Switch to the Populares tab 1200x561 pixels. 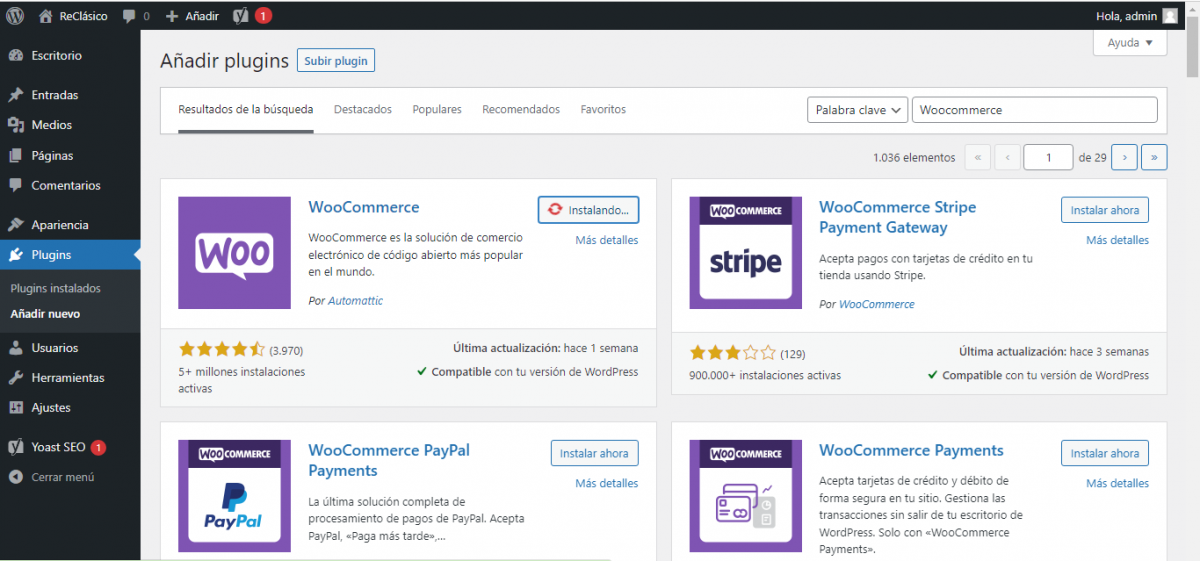437,109
